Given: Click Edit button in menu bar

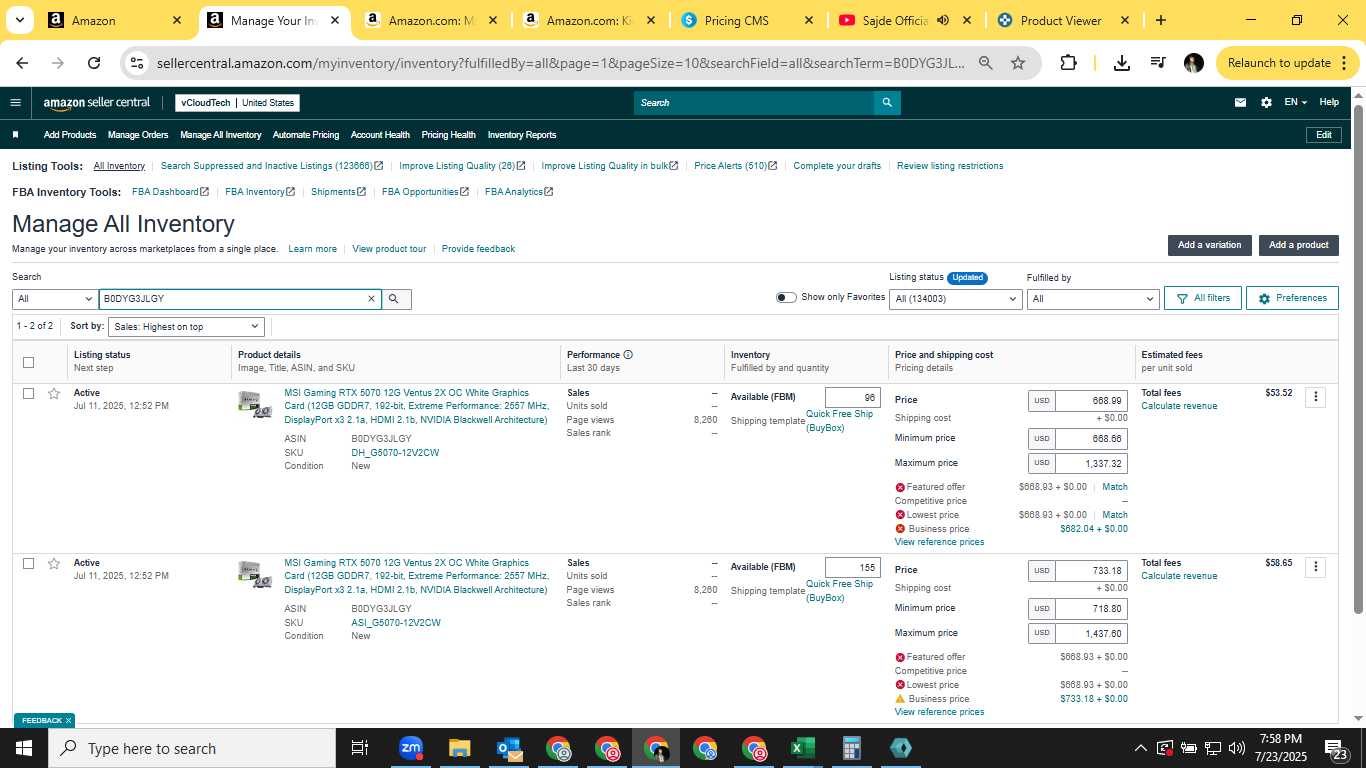Looking at the screenshot, I should click(1323, 134).
